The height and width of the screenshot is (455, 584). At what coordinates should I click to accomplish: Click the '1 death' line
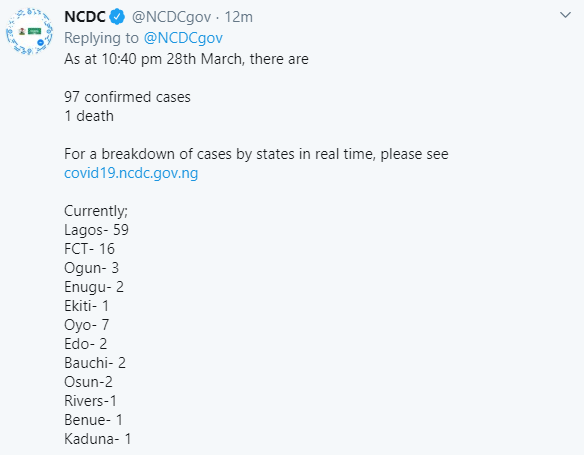pyautogui.click(x=89, y=116)
